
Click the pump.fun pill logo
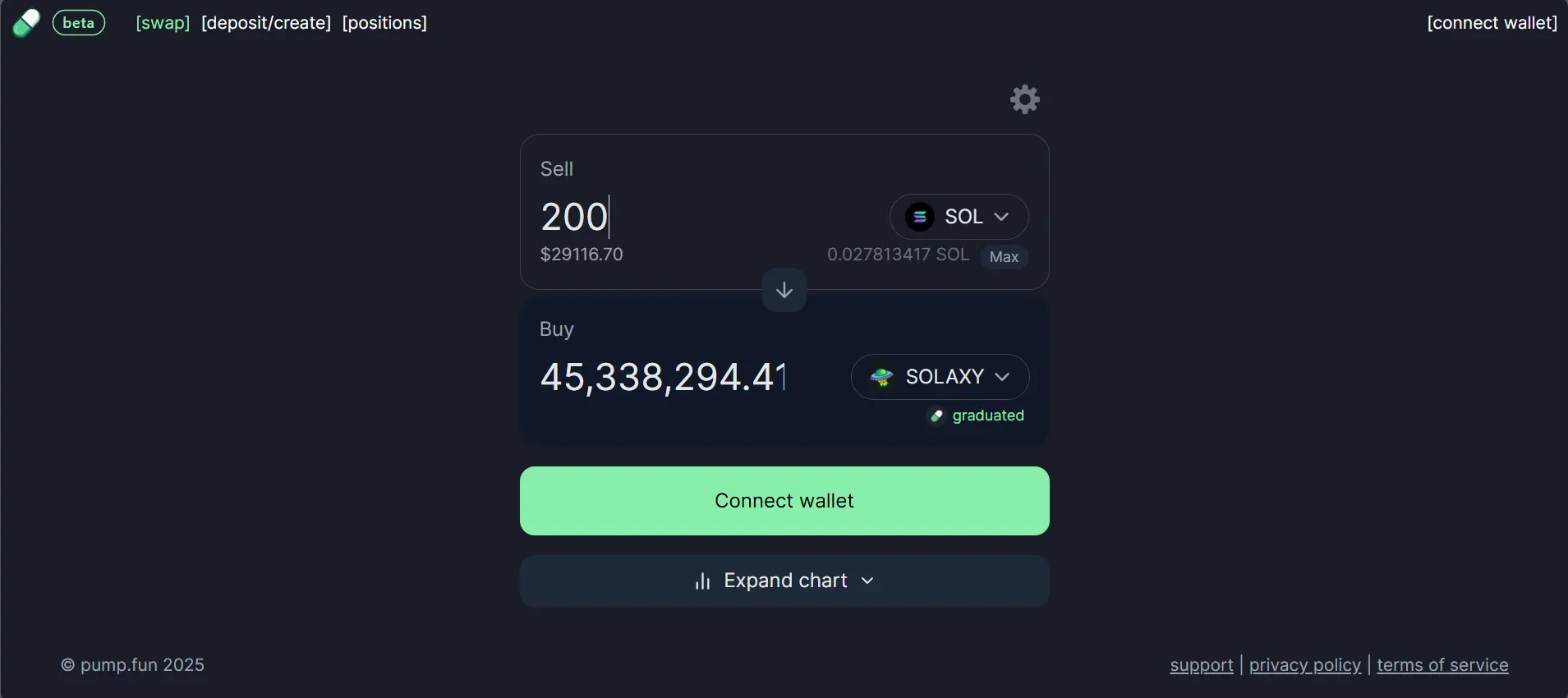(x=26, y=22)
